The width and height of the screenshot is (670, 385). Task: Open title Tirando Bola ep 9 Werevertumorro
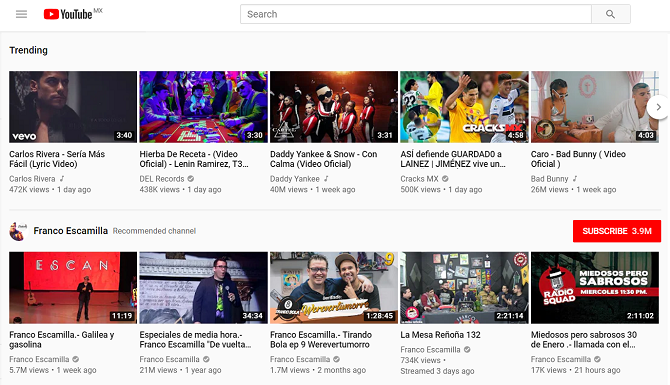tap(321, 340)
